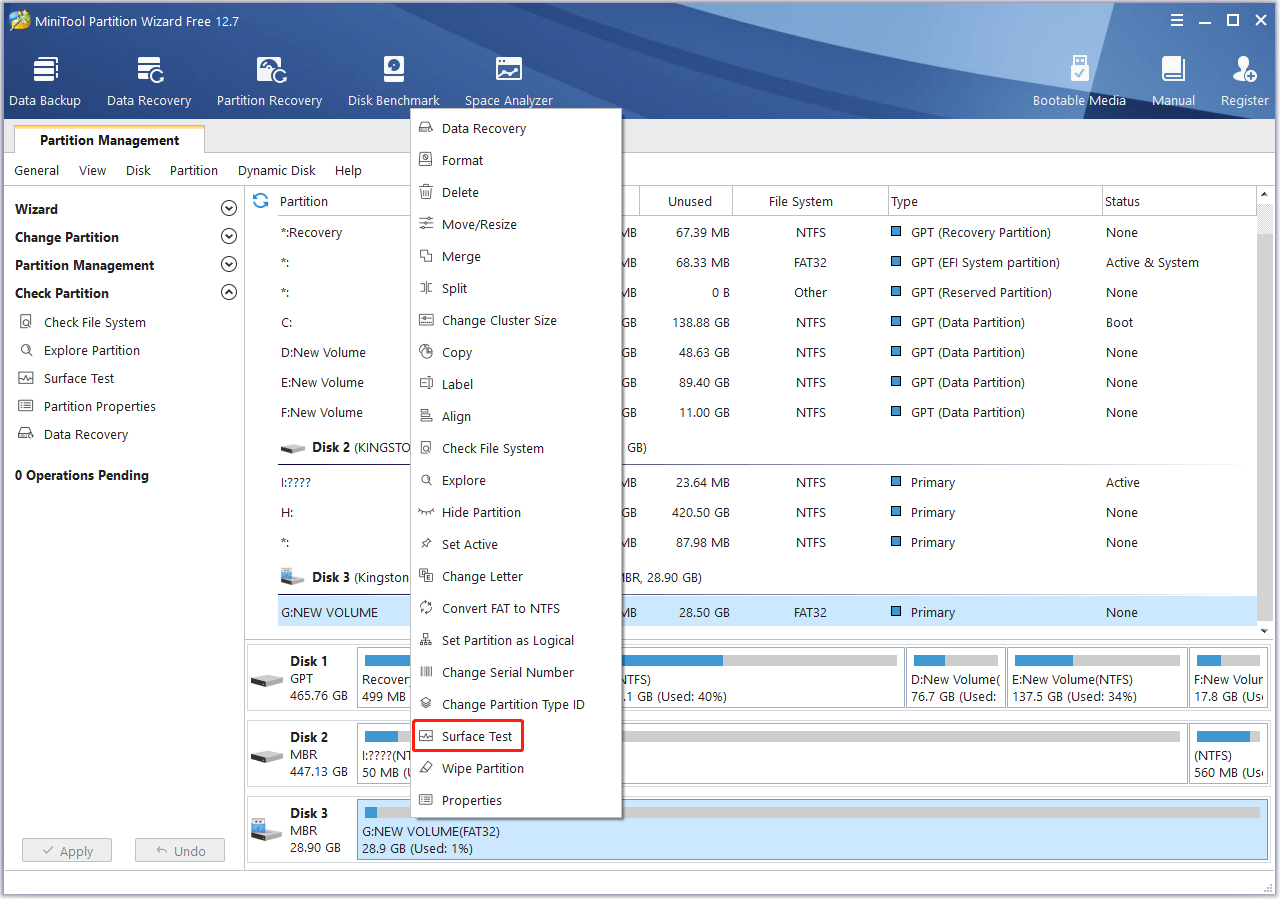The width and height of the screenshot is (1281, 900).
Task: Open the Disk menu
Action: [138, 170]
